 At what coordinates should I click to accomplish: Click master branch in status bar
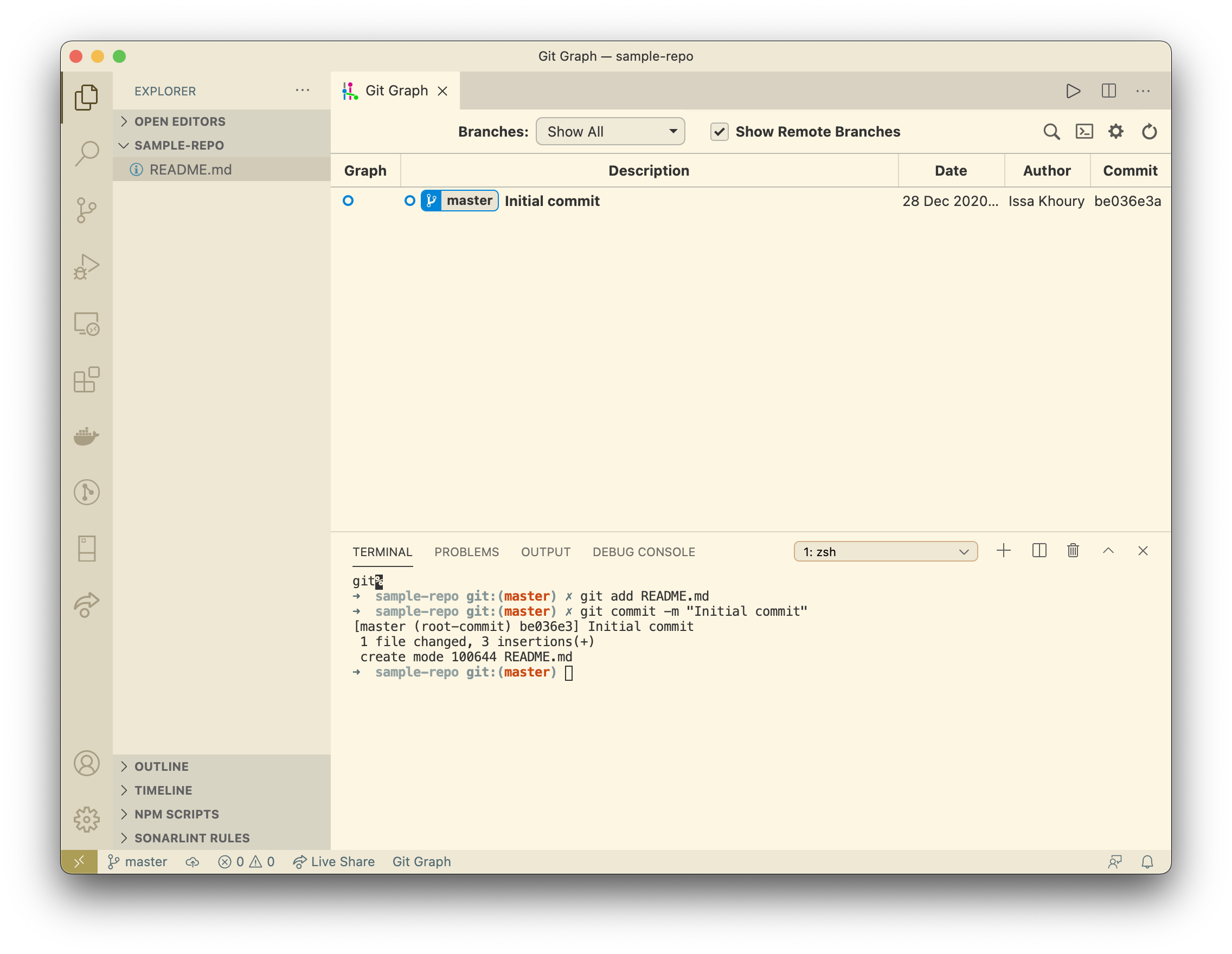(137, 861)
